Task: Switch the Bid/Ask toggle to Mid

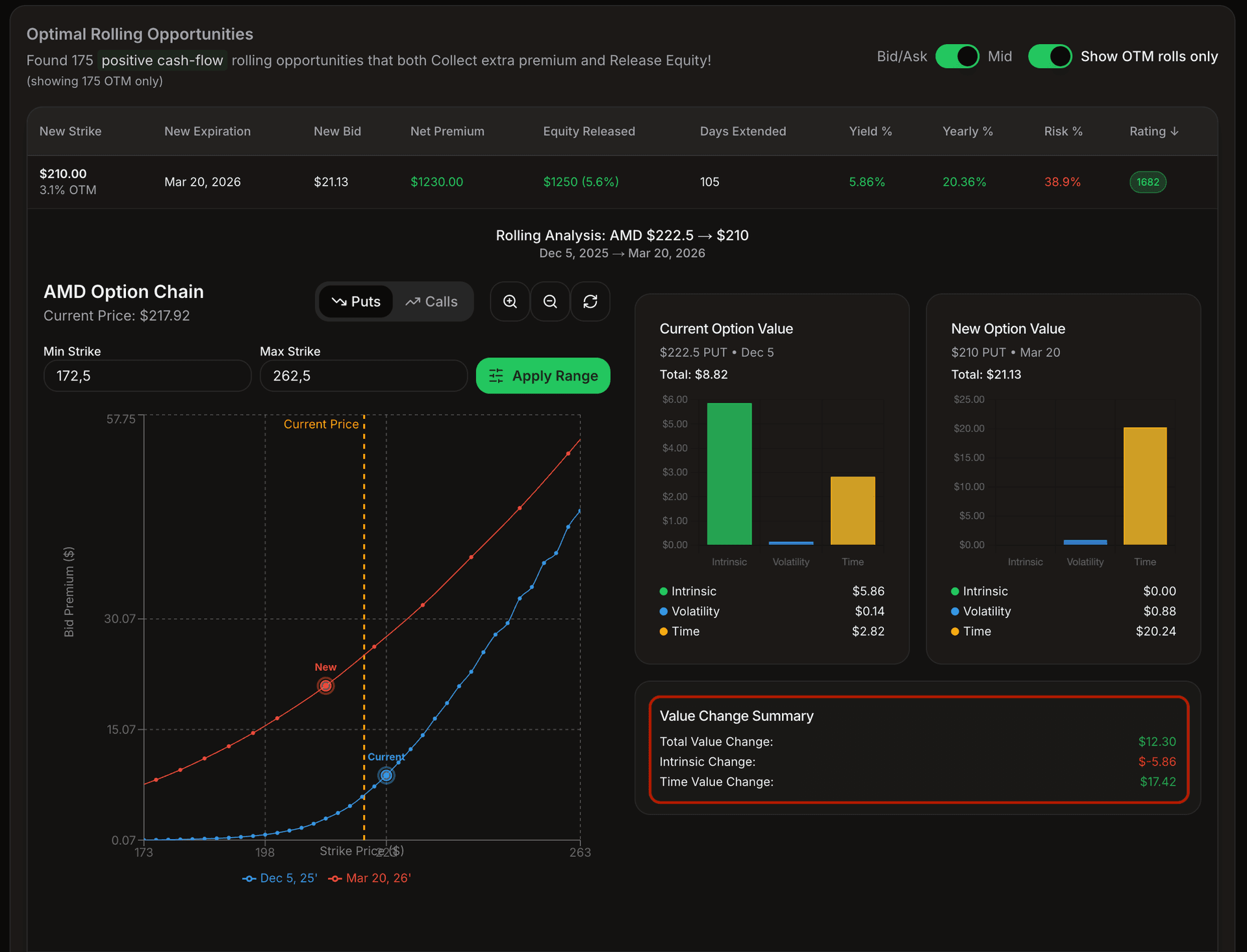Action: point(957,56)
